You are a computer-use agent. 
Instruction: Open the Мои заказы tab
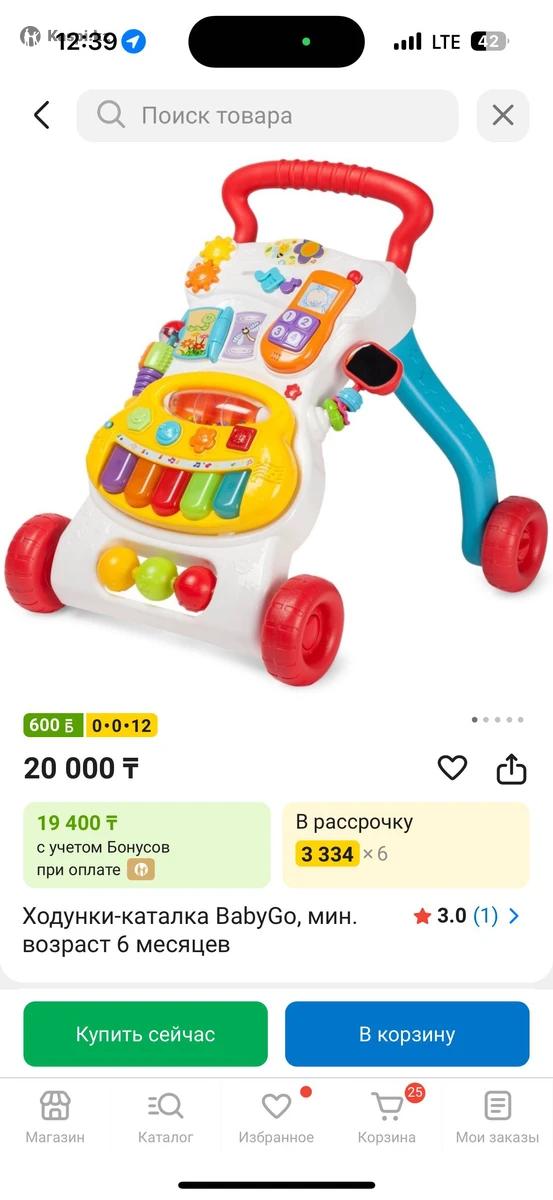(x=497, y=1117)
